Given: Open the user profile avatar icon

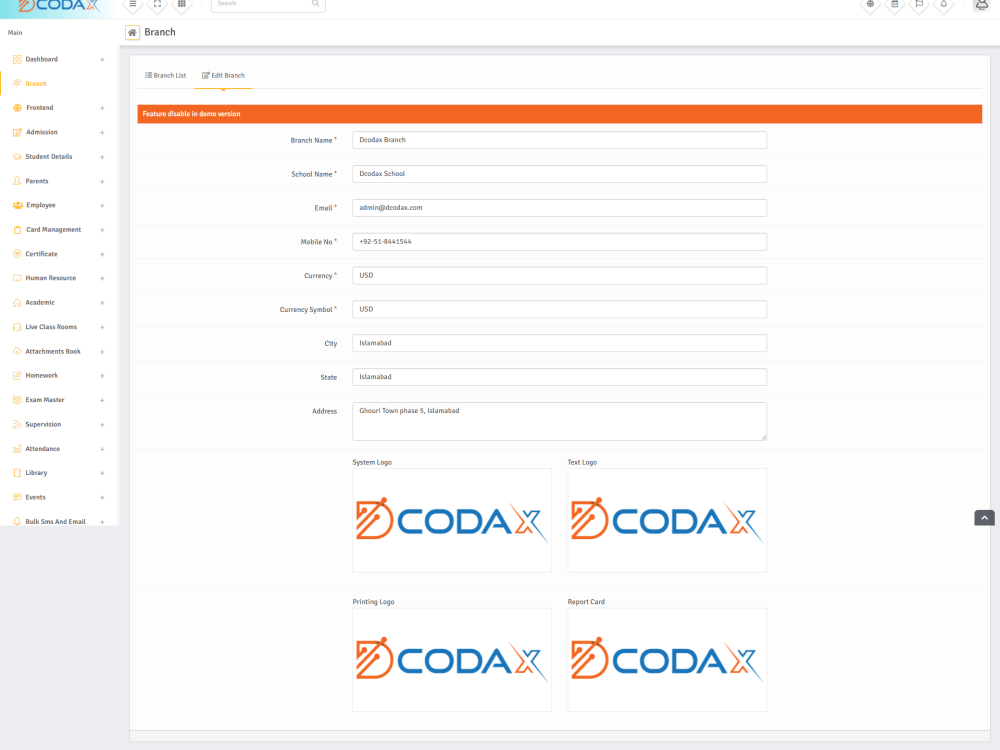Looking at the screenshot, I should [x=982, y=4].
